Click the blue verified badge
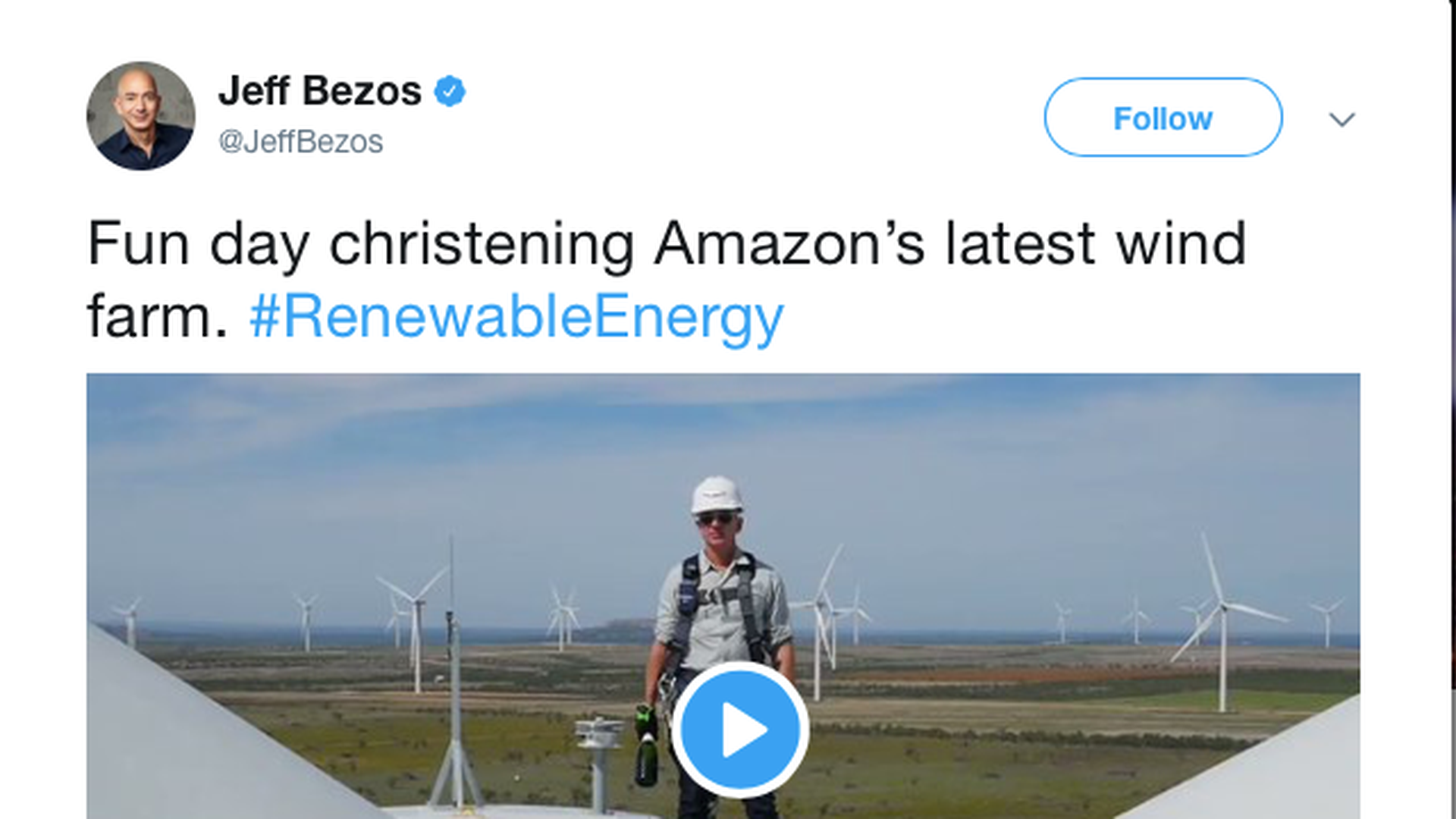The image size is (1456, 819). tap(450, 92)
